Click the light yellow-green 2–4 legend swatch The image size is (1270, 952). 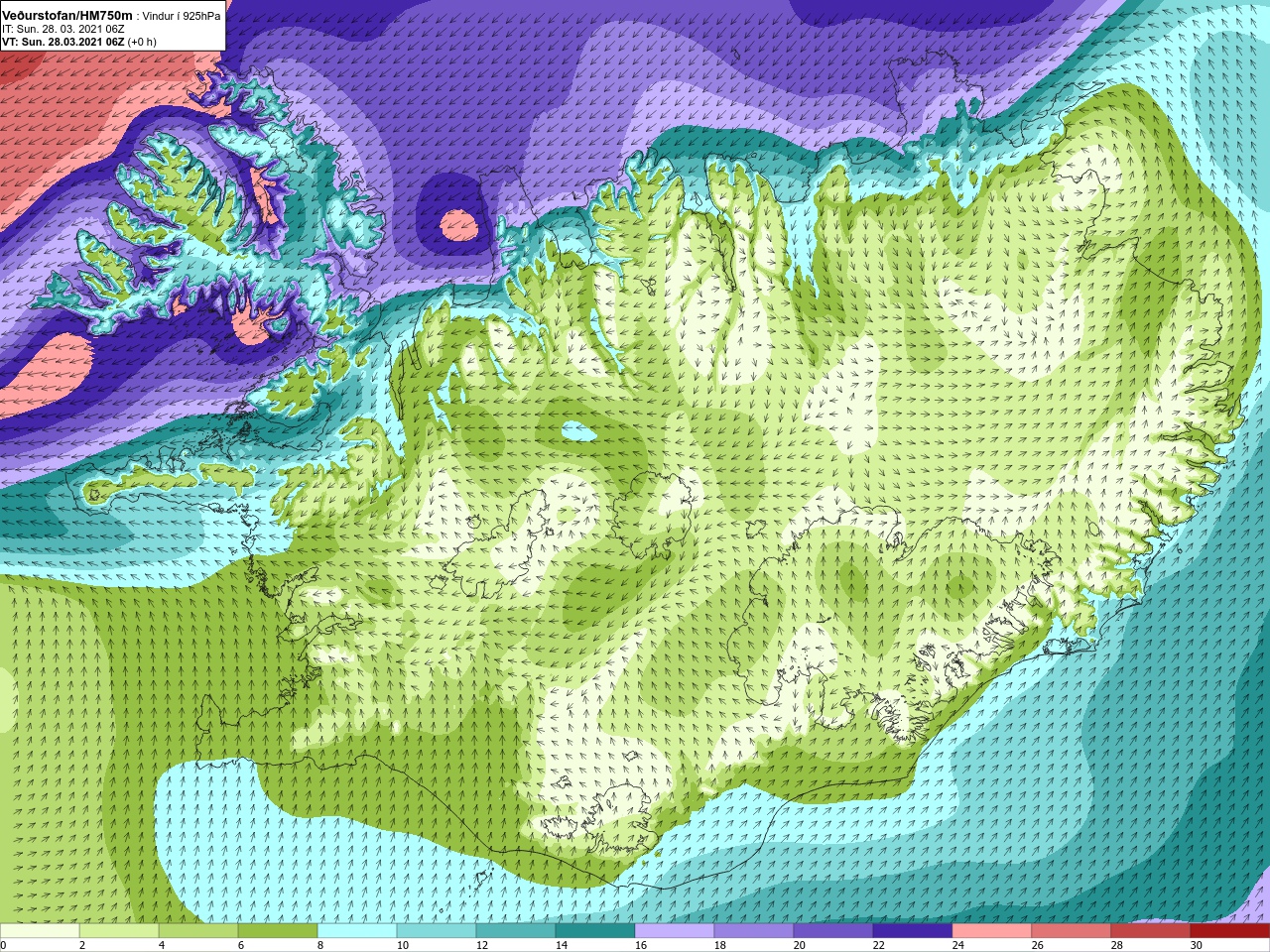tap(119, 931)
